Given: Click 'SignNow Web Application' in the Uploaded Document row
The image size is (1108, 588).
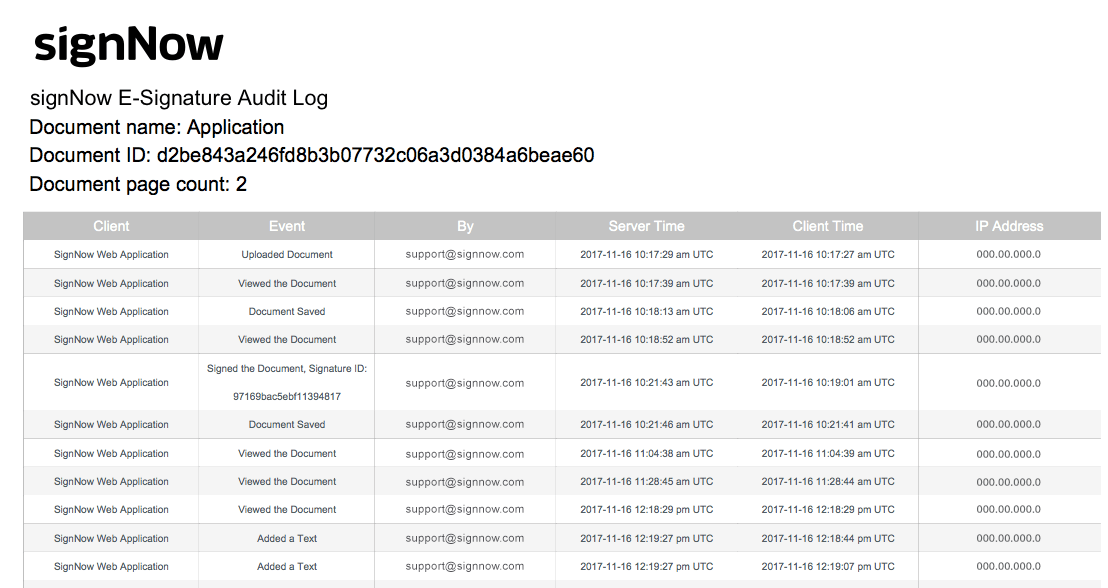Looking at the screenshot, I should click(111, 254).
